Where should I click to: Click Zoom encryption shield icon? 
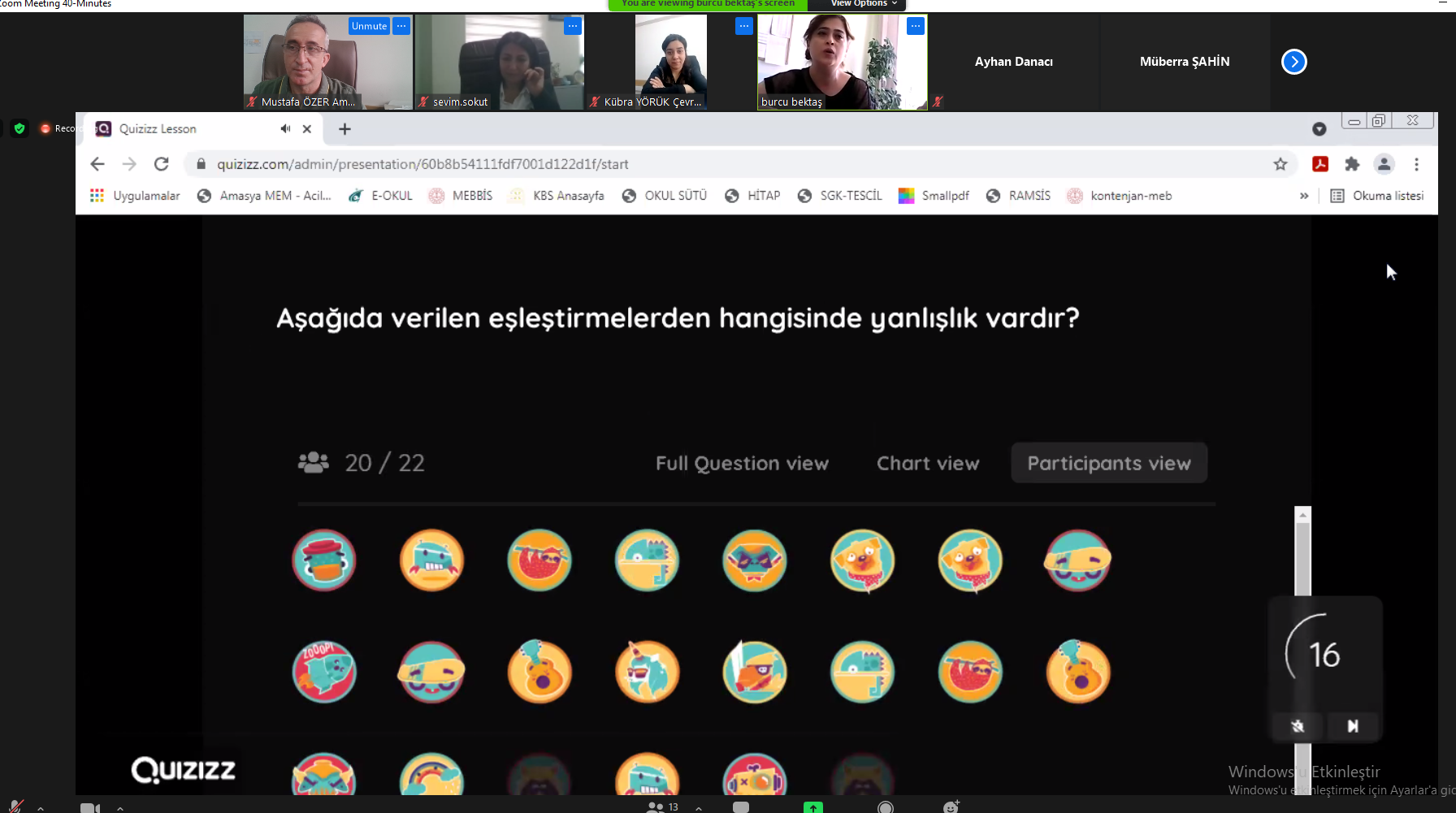tap(19, 128)
